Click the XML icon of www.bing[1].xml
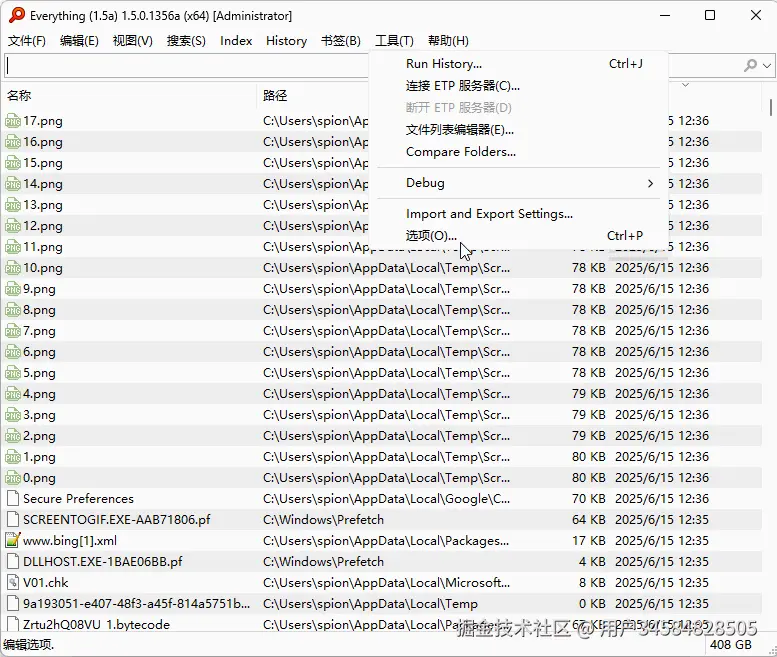This screenshot has height=657, width=777. (12, 541)
